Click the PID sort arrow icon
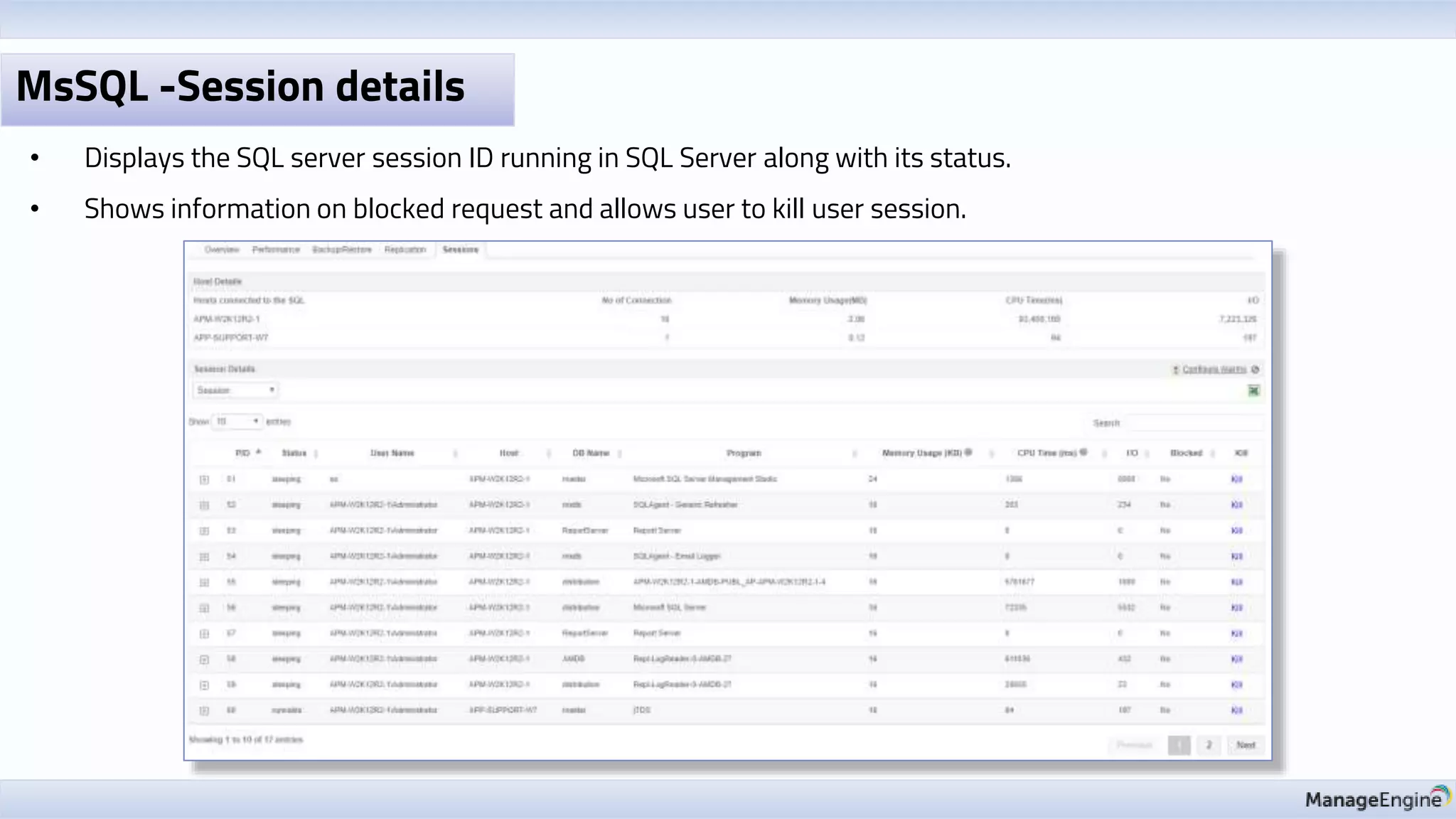Screen dimensions: 1456x819 (x=259, y=452)
